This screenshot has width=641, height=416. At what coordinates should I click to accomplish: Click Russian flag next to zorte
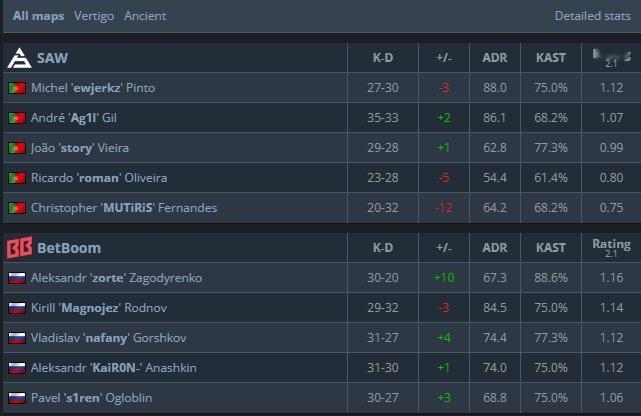point(17,278)
